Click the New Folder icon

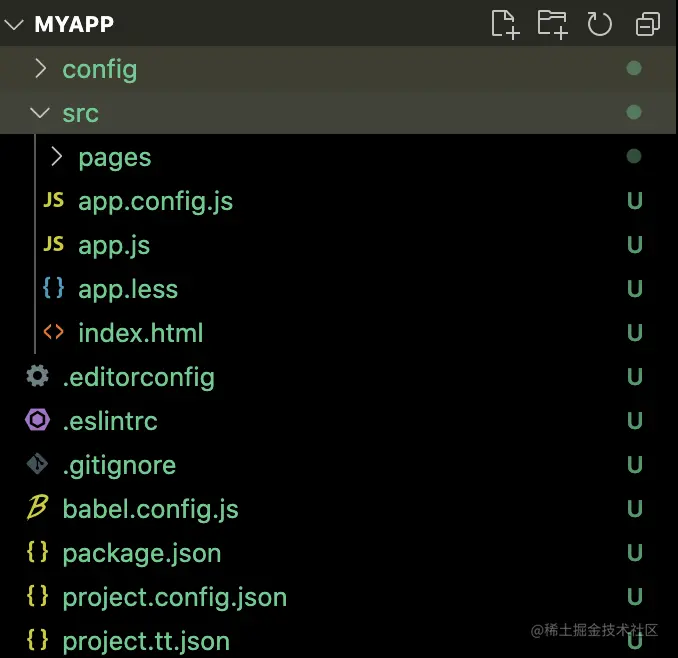(x=552, y=24)
